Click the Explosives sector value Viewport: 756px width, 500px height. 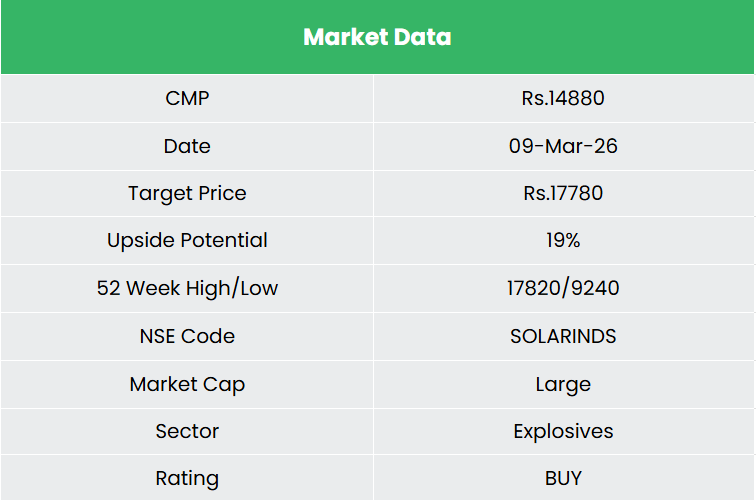pyautogui.click(x=563, y=431)
